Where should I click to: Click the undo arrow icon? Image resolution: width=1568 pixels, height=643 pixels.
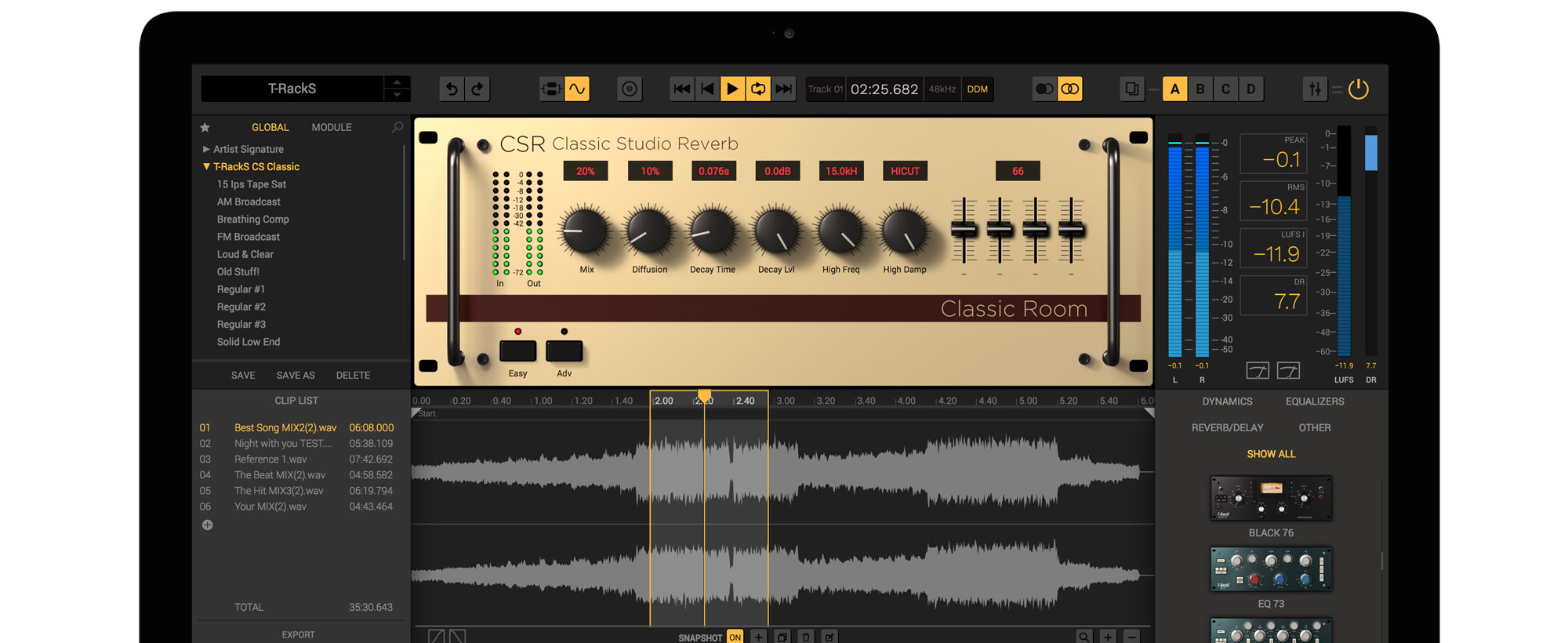pos(452,89)
